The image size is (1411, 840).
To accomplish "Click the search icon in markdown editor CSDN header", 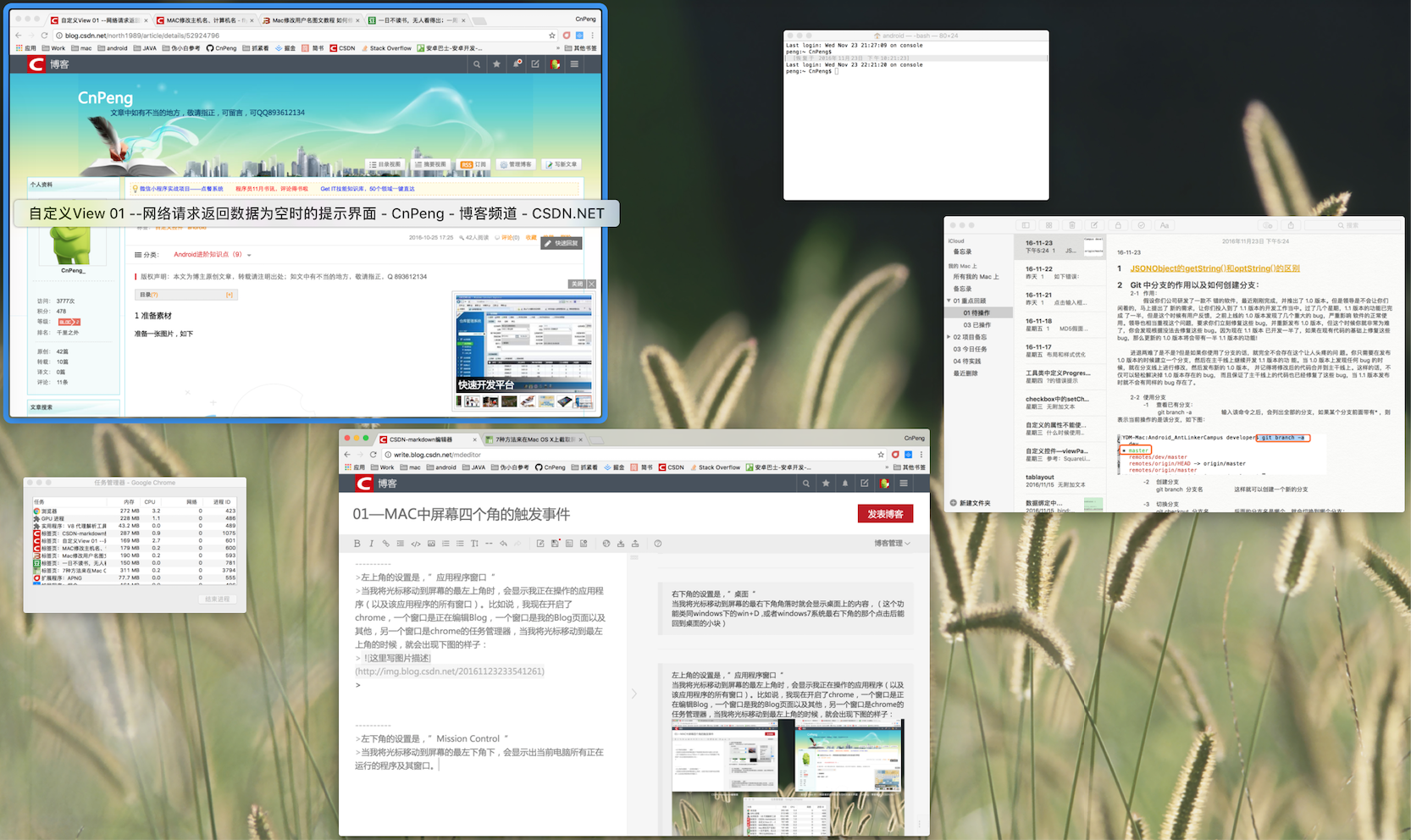I will (806, 484).
